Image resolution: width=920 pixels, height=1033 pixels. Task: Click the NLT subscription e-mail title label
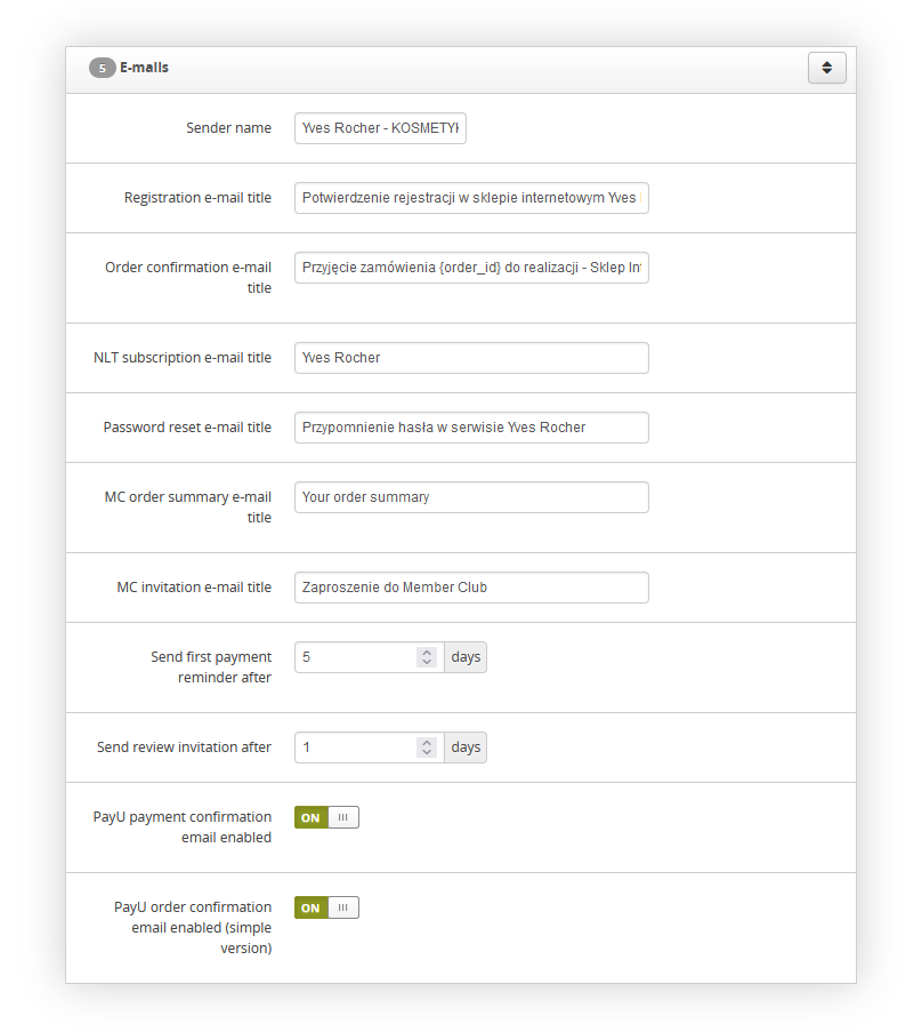183,358
